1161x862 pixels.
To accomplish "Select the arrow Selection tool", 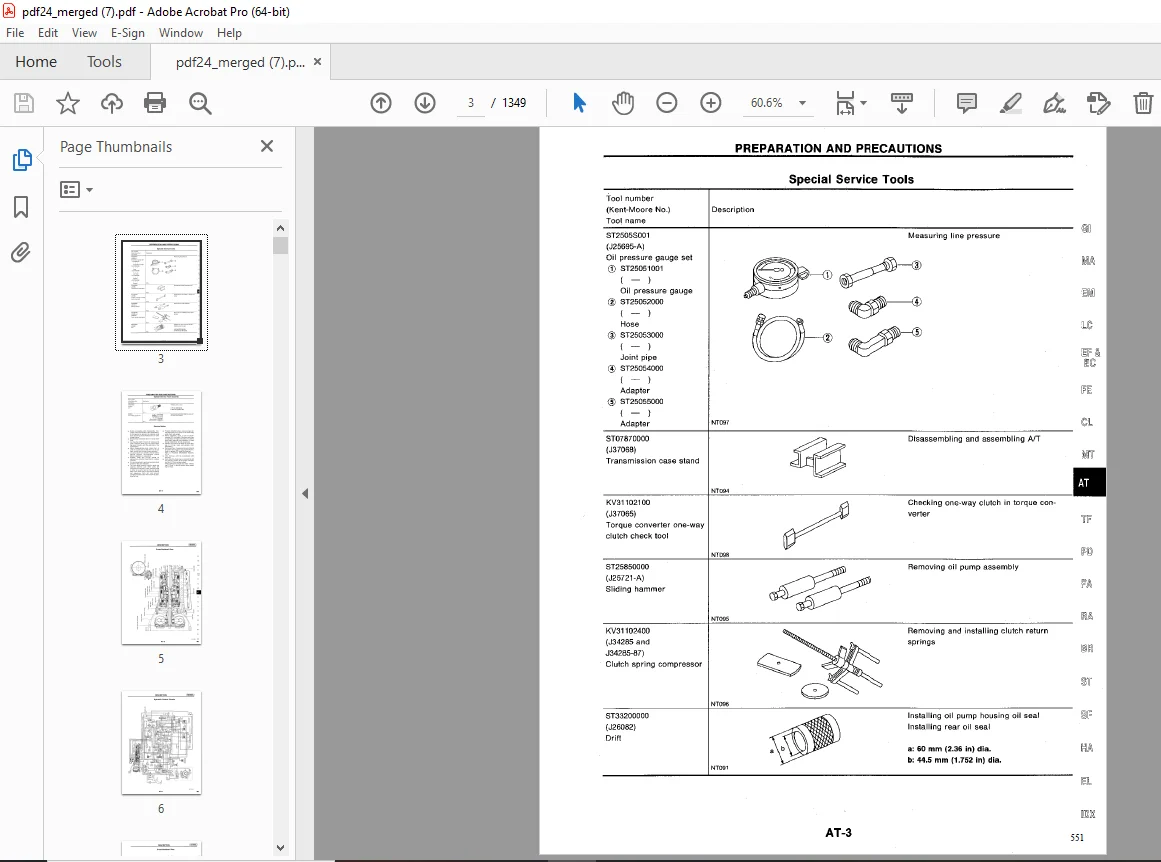I will tap(579, 103).
